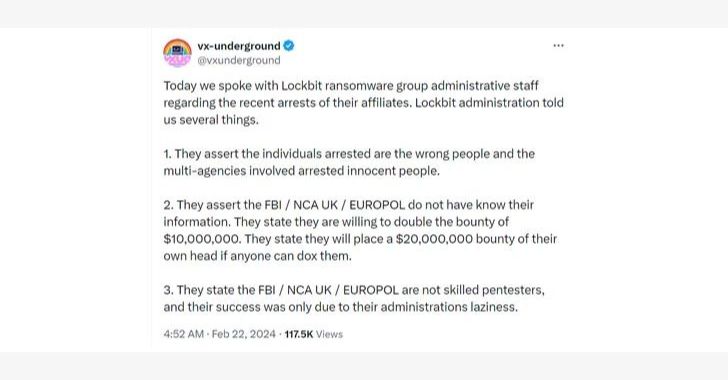
Task: Open the 117.5K Views count
Action: click(313, 334)
